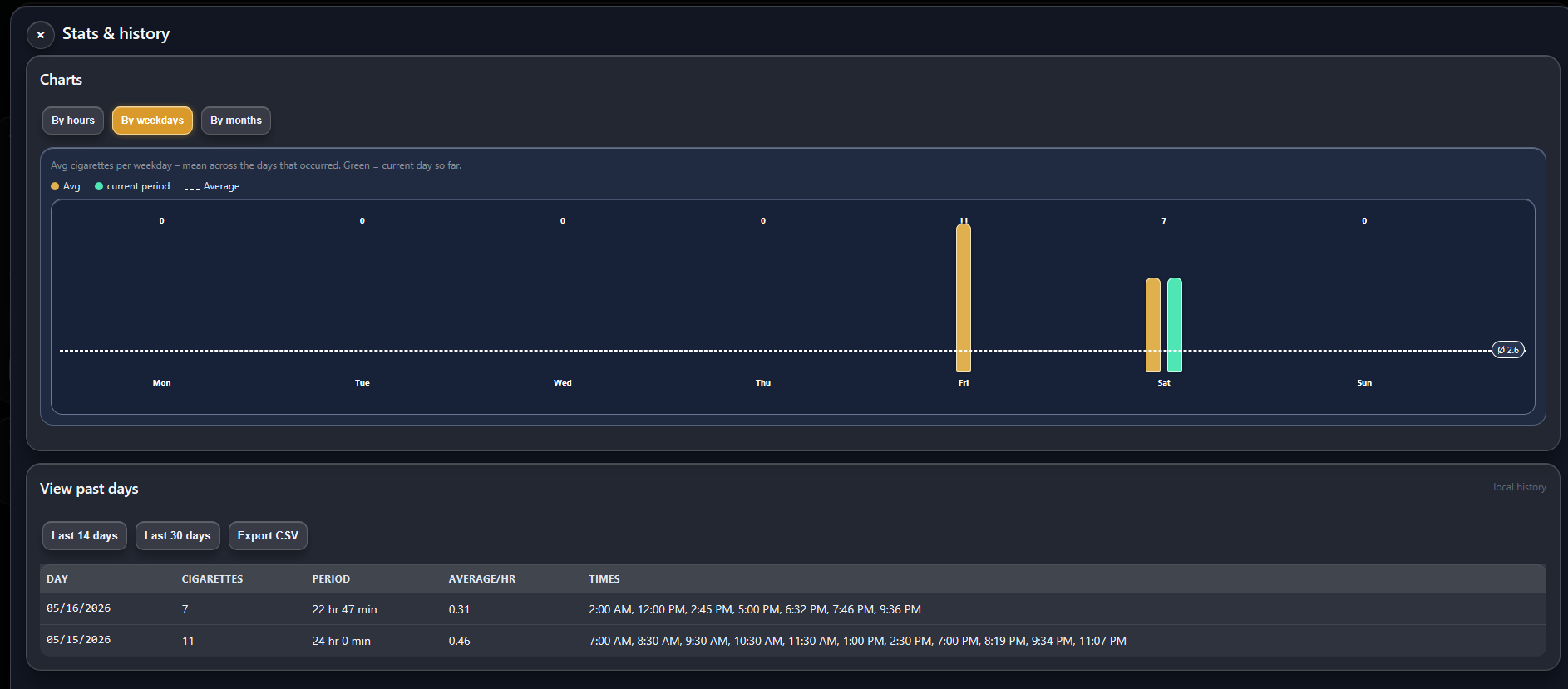Click the orange Saturday average bar
The image size is (1568, 689).
pos(1153,325)
